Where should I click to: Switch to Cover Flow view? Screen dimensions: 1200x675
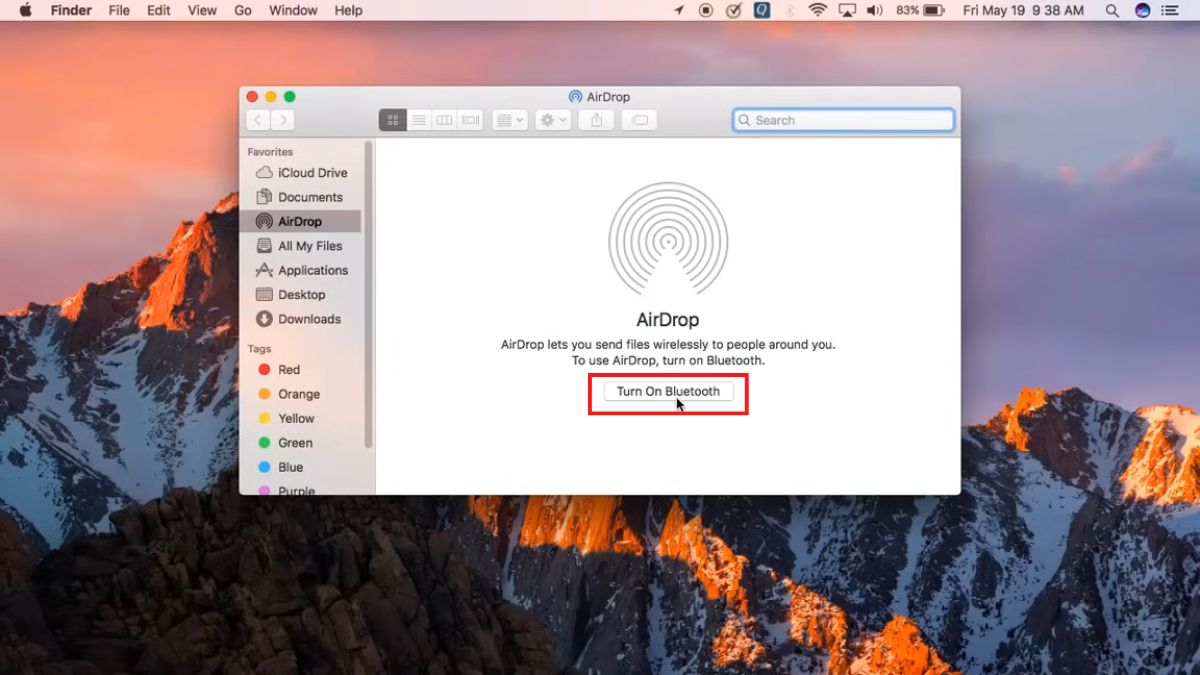point(471,120)
